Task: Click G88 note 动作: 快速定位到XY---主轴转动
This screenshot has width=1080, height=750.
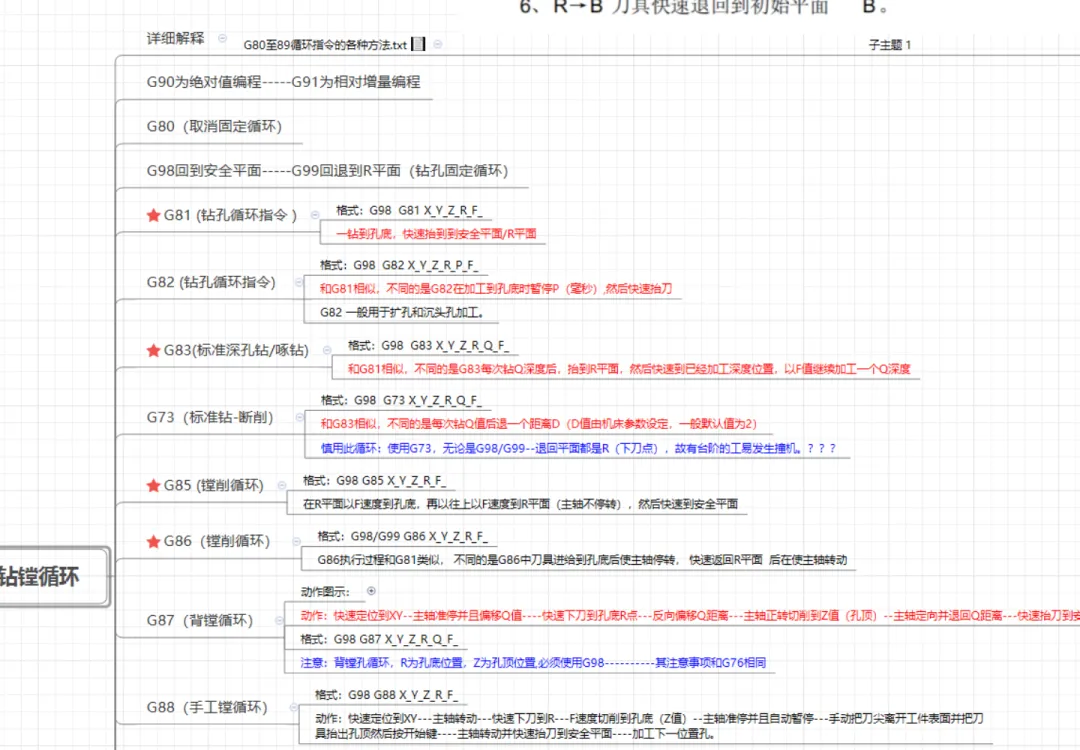Action: 650,727
